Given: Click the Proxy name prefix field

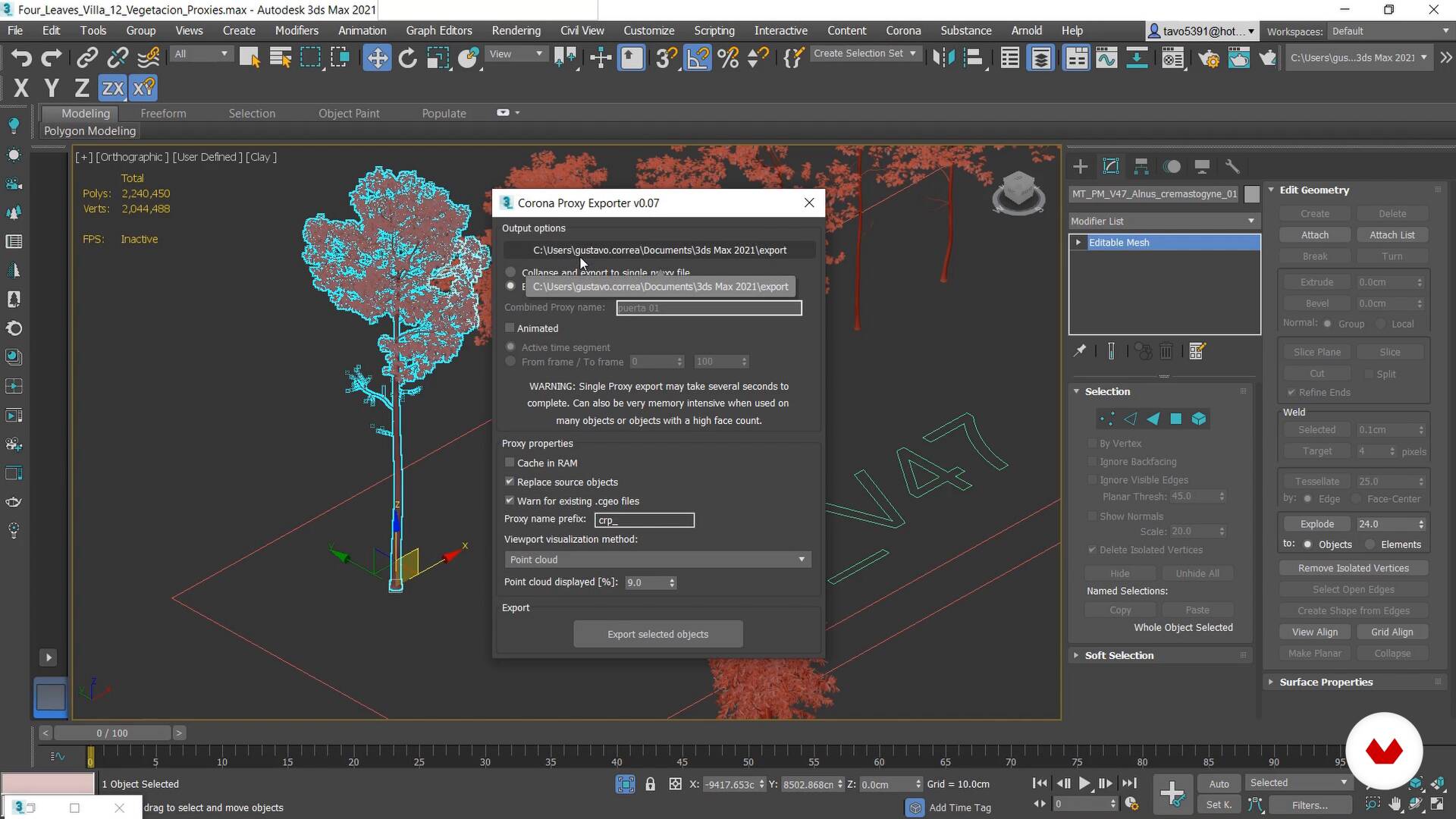Looking at the screenshot, I should click(644, 519).
